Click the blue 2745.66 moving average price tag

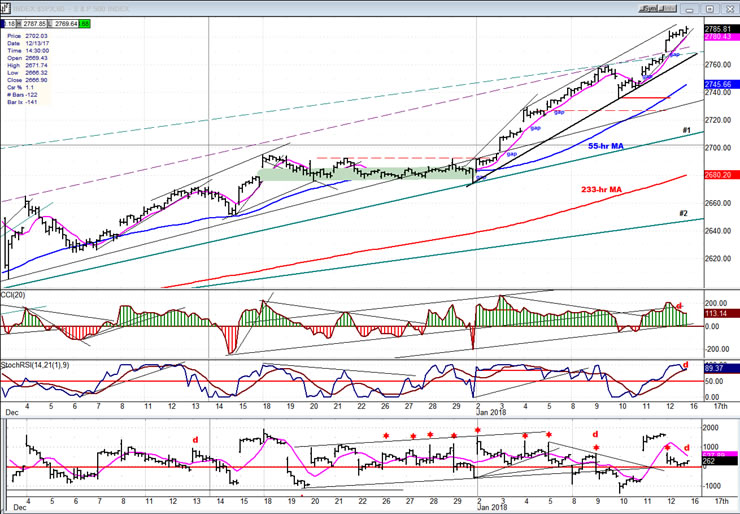(x=721, y=84)
